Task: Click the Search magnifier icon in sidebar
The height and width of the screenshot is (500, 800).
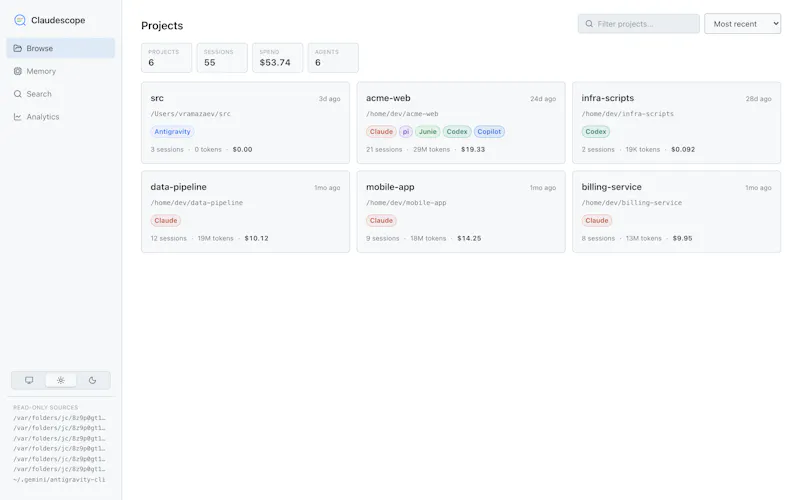Action: pyautogui.click(x=18, y=94)
